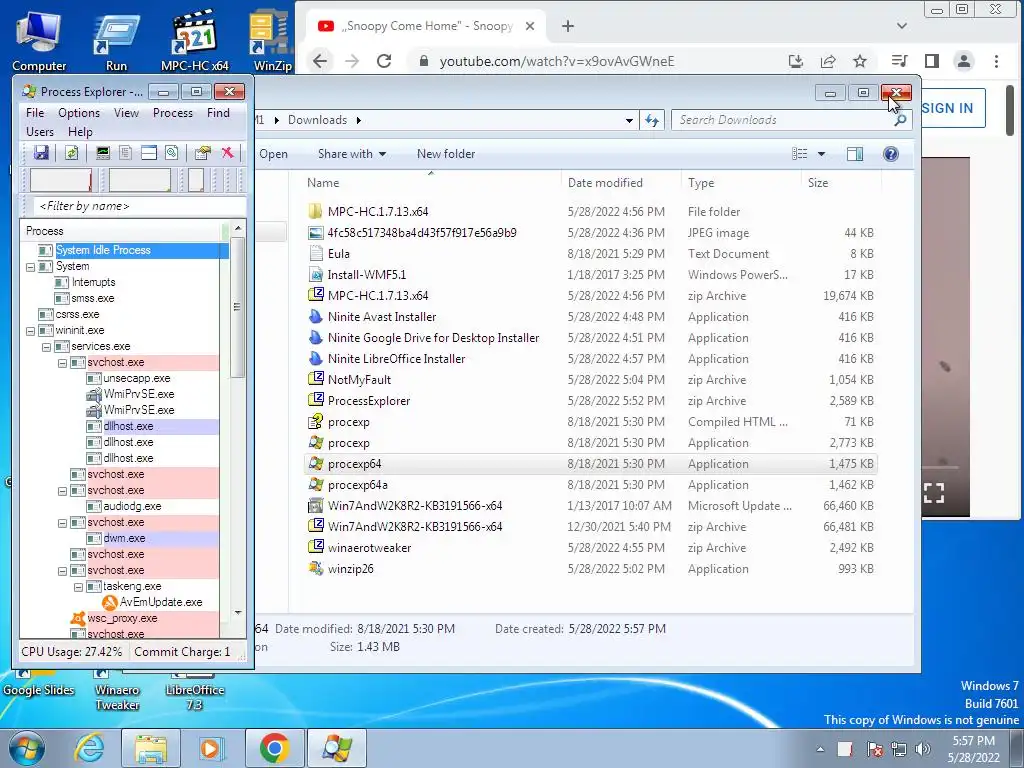Screen dimensions: 1024x768
Task: Open the Share with dropdown
Action: [351, 154]
